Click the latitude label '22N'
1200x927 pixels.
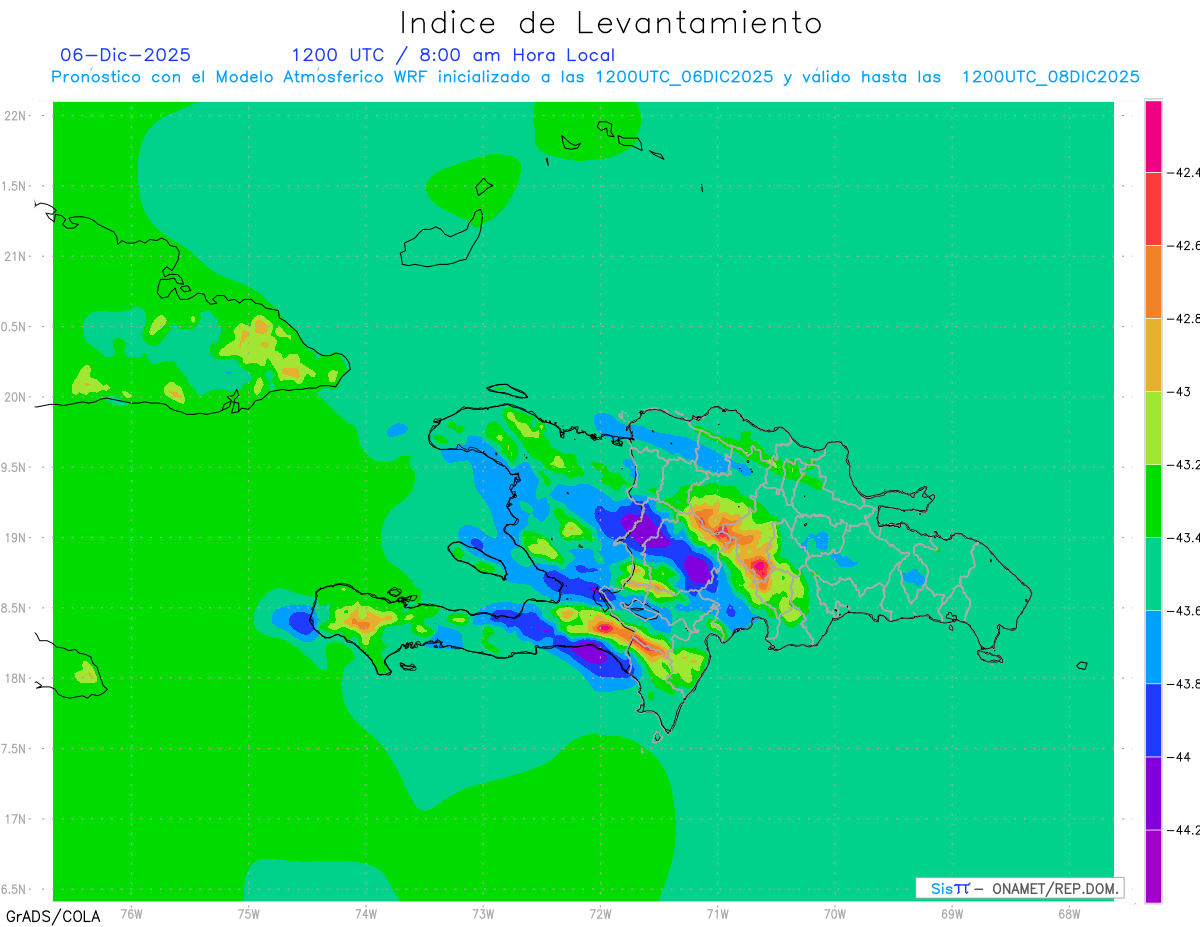(15, 116)
